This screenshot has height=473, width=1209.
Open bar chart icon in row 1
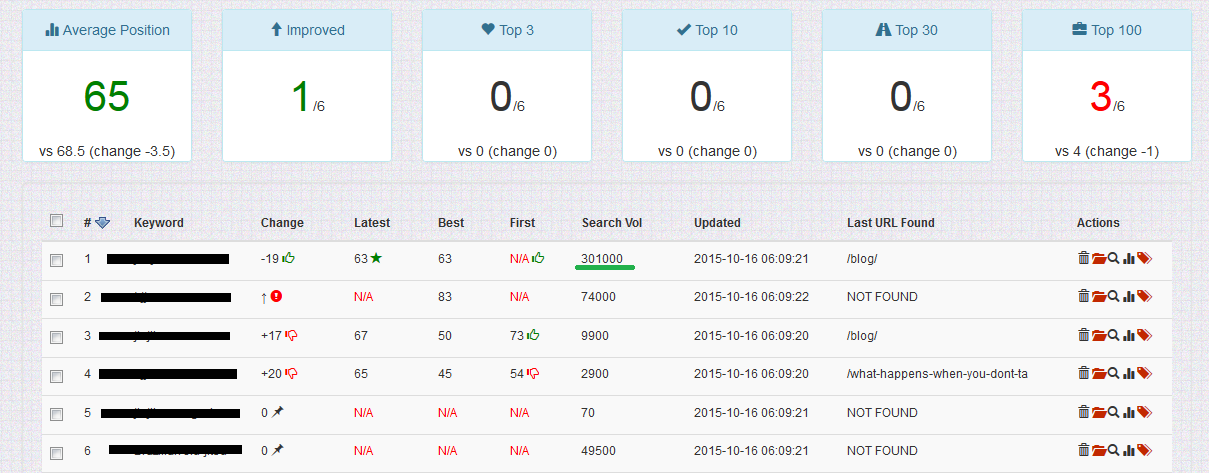pos(1128,259)
